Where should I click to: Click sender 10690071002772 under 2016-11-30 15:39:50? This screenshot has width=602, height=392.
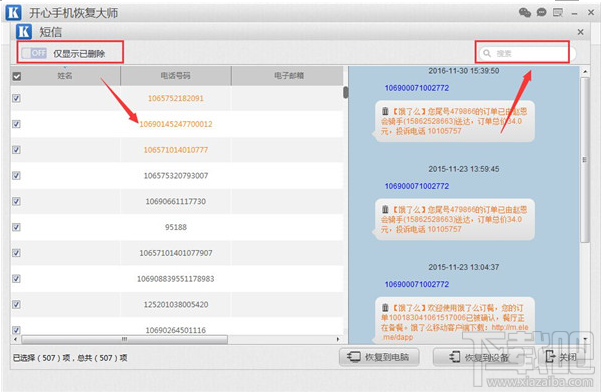coord(417,88)
